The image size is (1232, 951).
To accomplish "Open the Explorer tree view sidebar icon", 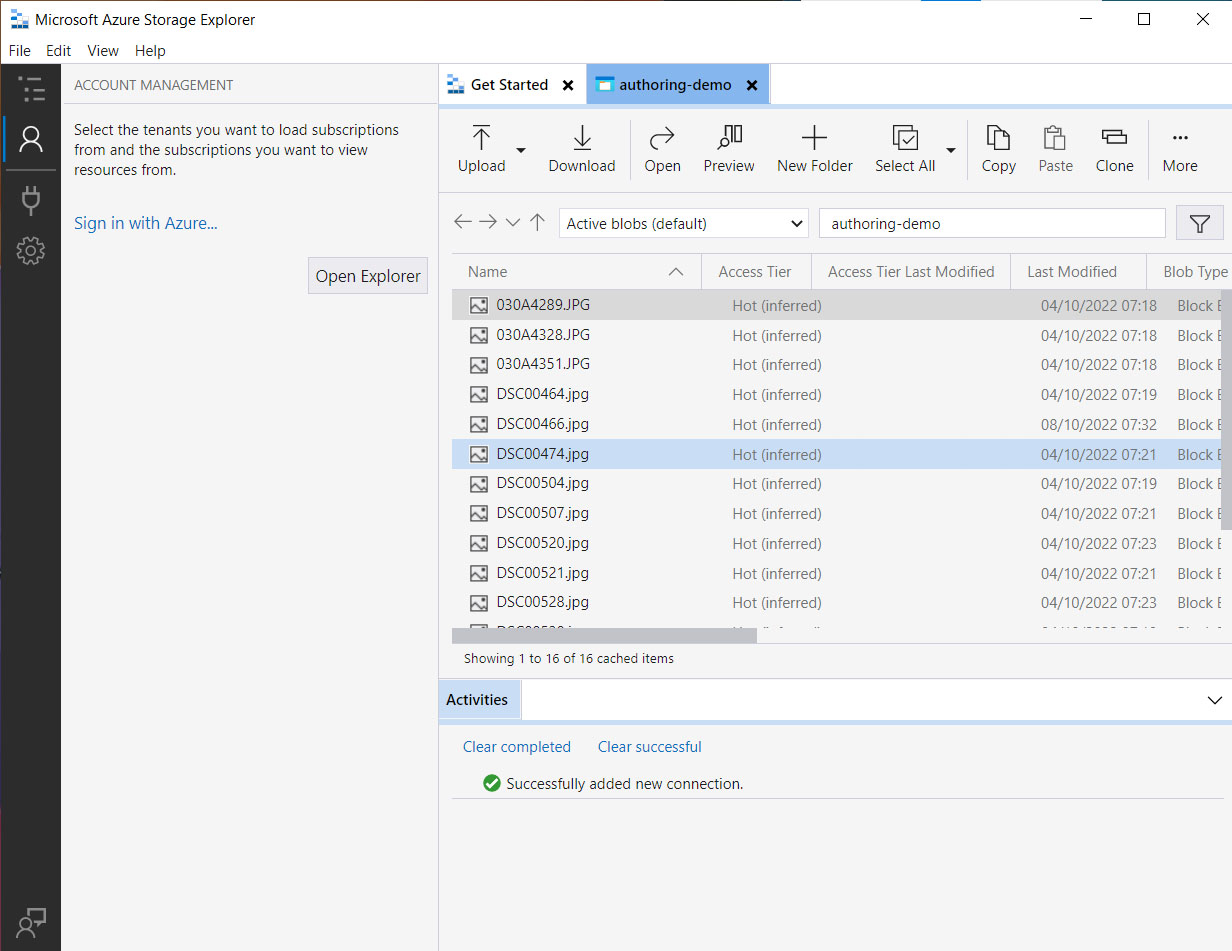I will click(31, 89).
